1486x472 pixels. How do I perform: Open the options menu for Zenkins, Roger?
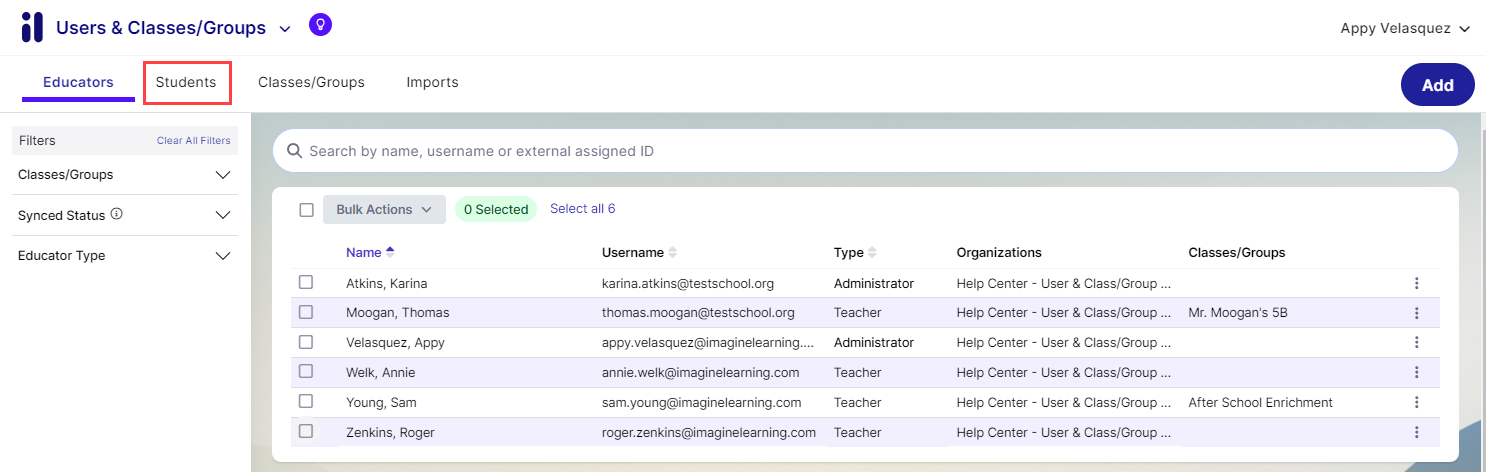[1416, 433]
